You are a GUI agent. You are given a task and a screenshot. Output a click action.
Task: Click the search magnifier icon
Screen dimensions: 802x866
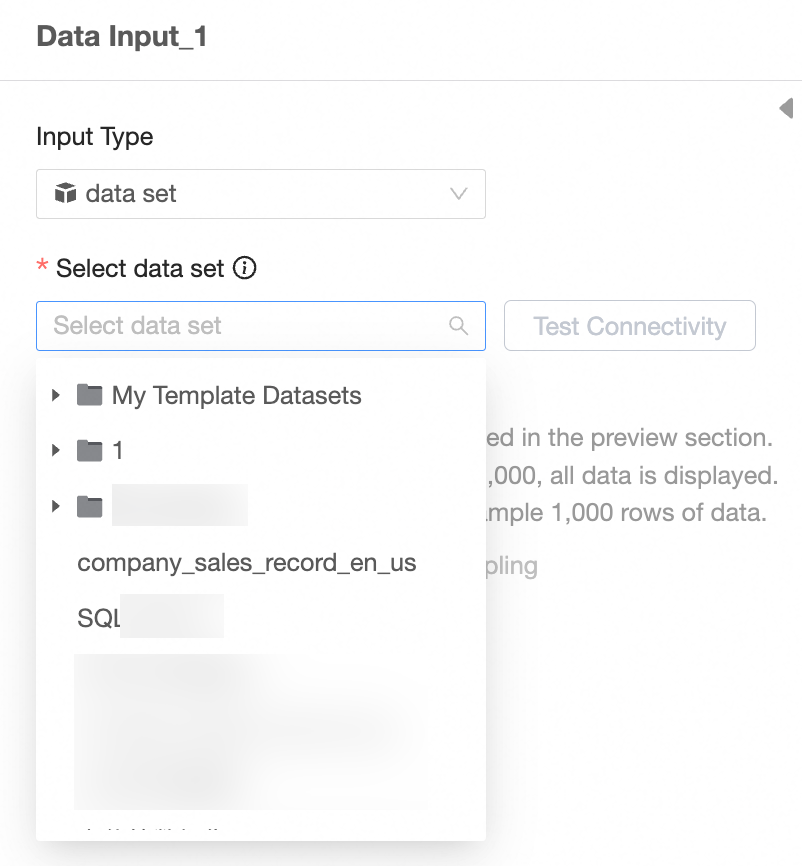pyautogui.click(x=459, y=326)
